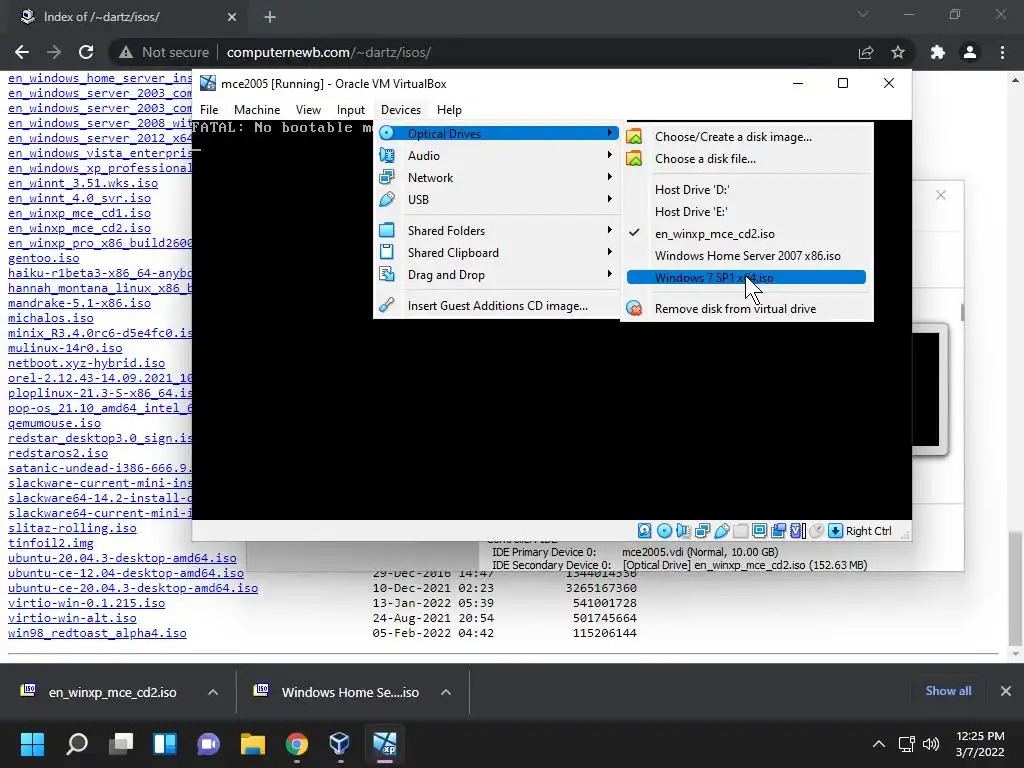1024x768 pixels.
Task: Open the View menu
Action: click(308, 110)
